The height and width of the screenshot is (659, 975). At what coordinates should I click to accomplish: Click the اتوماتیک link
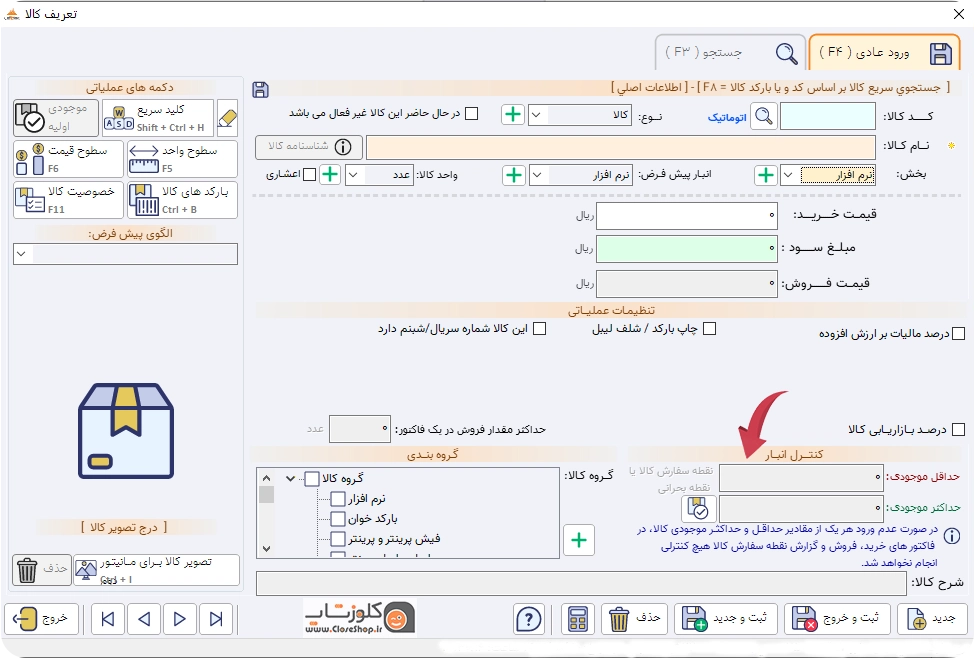click(x=727, y=117)
